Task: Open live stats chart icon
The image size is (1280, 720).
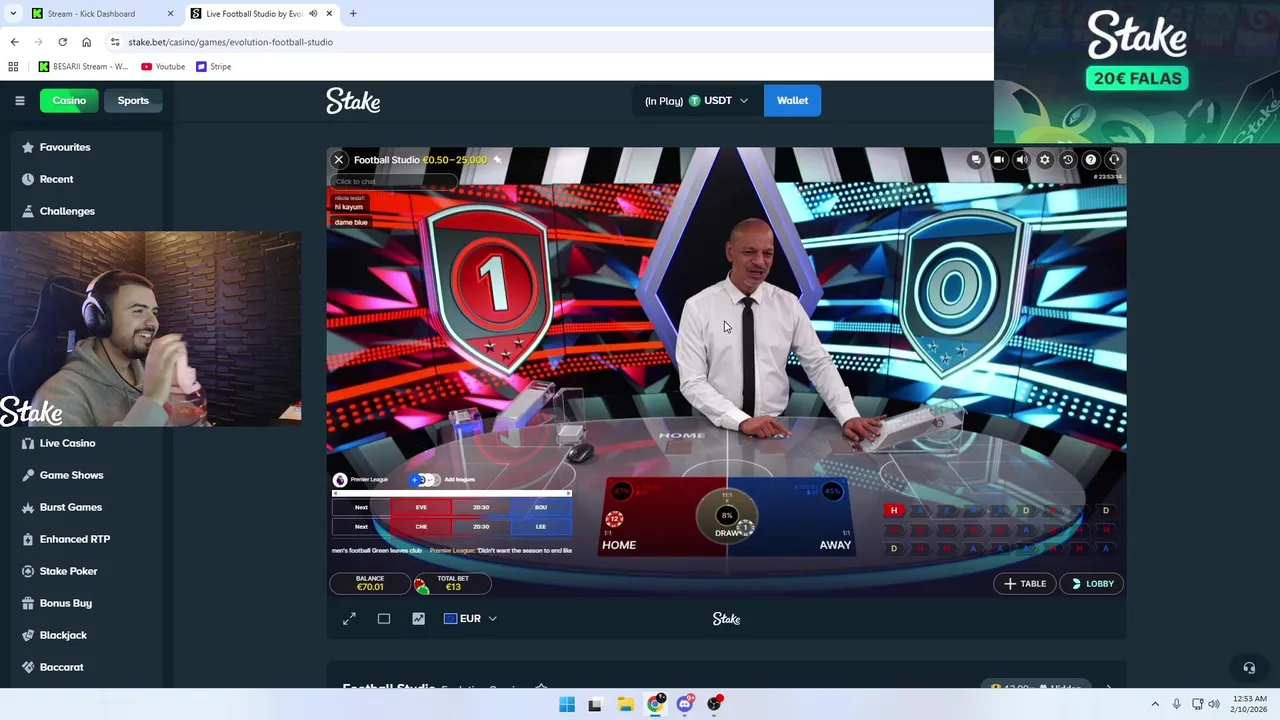Action: 419,619
